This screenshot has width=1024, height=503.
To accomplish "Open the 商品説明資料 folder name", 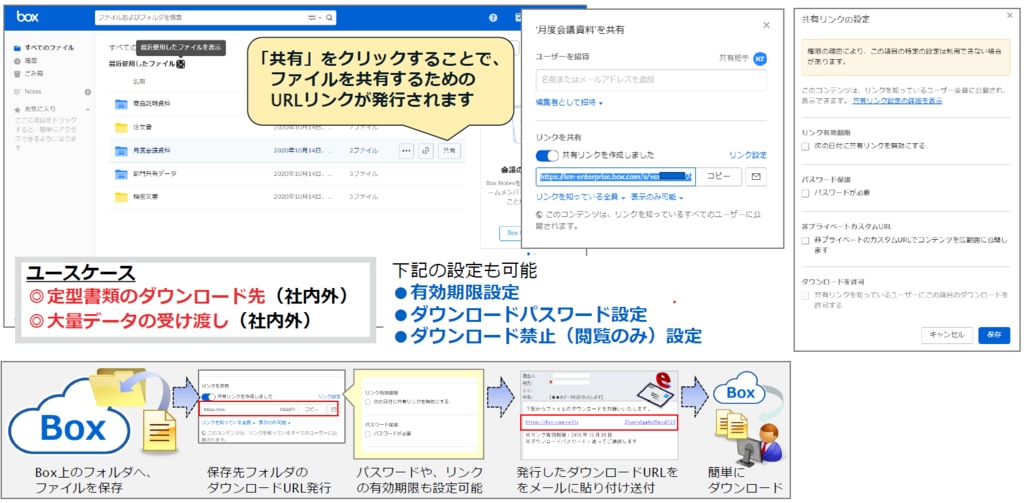I will (150, 104).
